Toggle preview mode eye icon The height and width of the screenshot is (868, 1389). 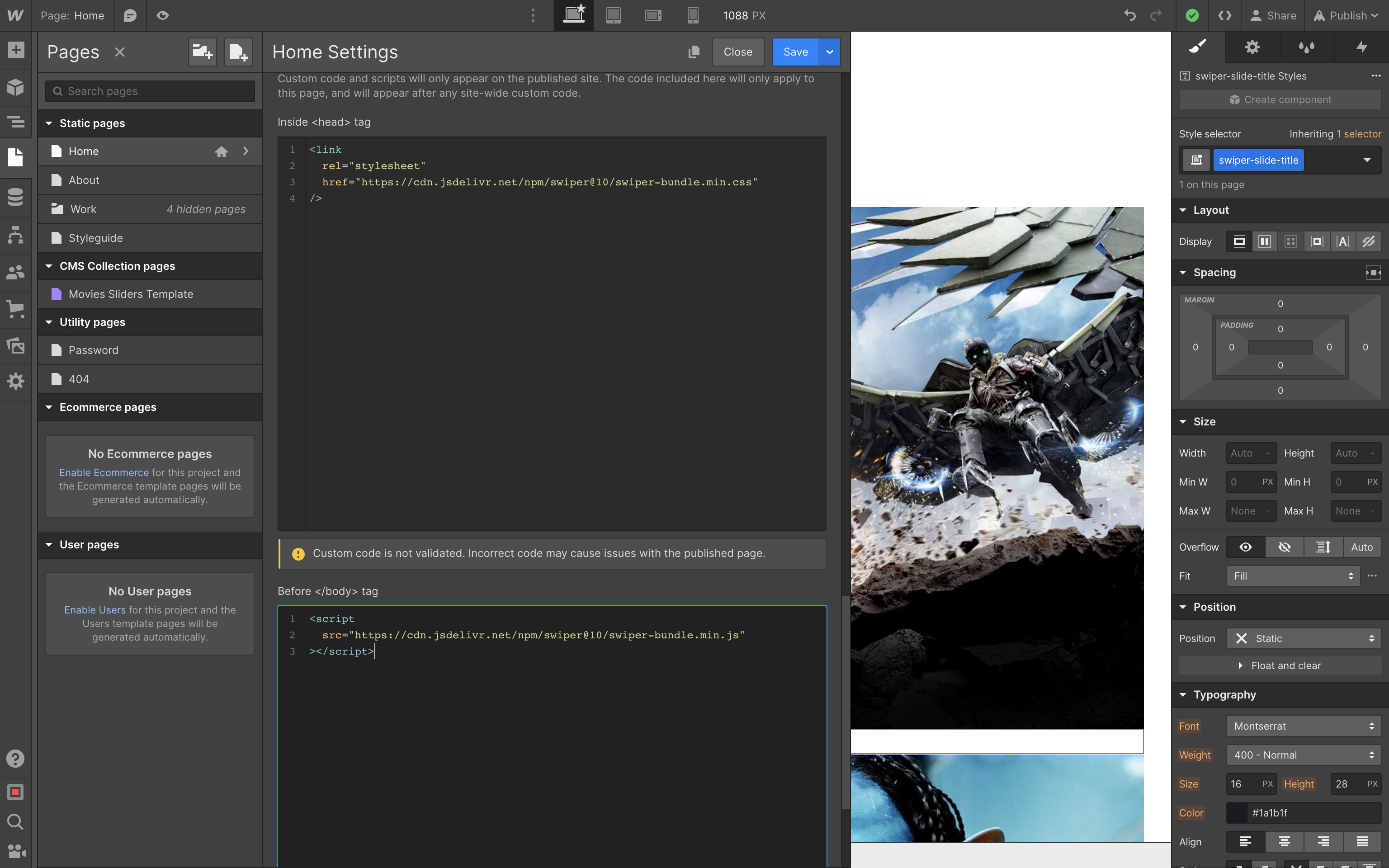pos(163,15)
